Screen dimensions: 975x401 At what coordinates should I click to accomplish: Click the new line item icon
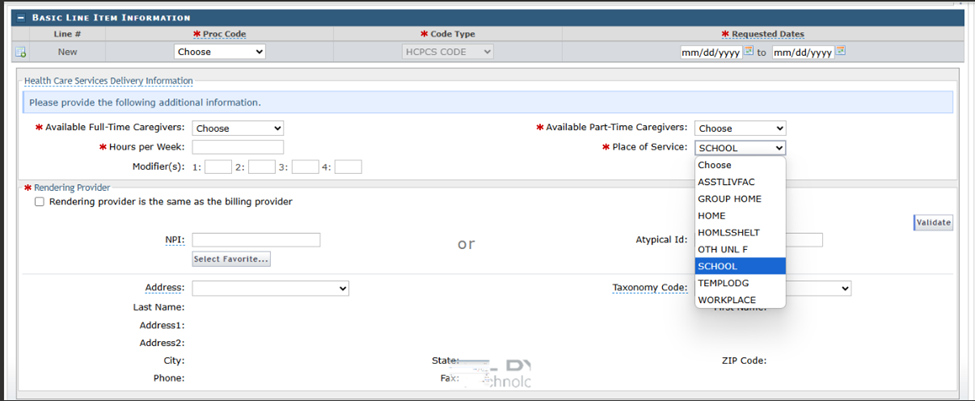[20, 52]
